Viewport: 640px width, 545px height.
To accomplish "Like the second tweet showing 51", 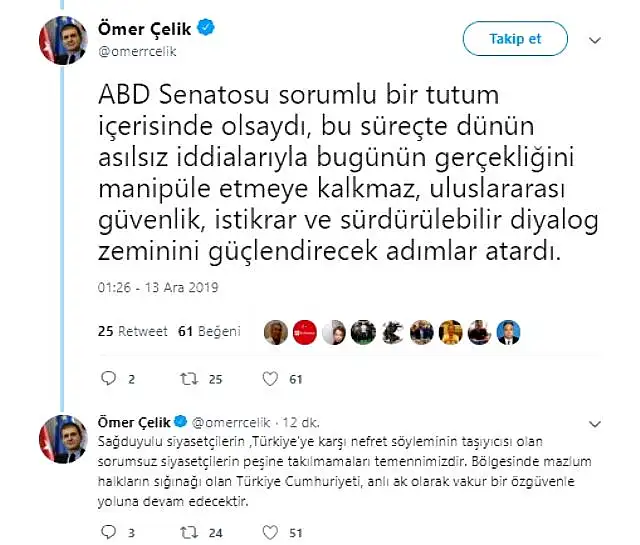I will pos(270,532).
